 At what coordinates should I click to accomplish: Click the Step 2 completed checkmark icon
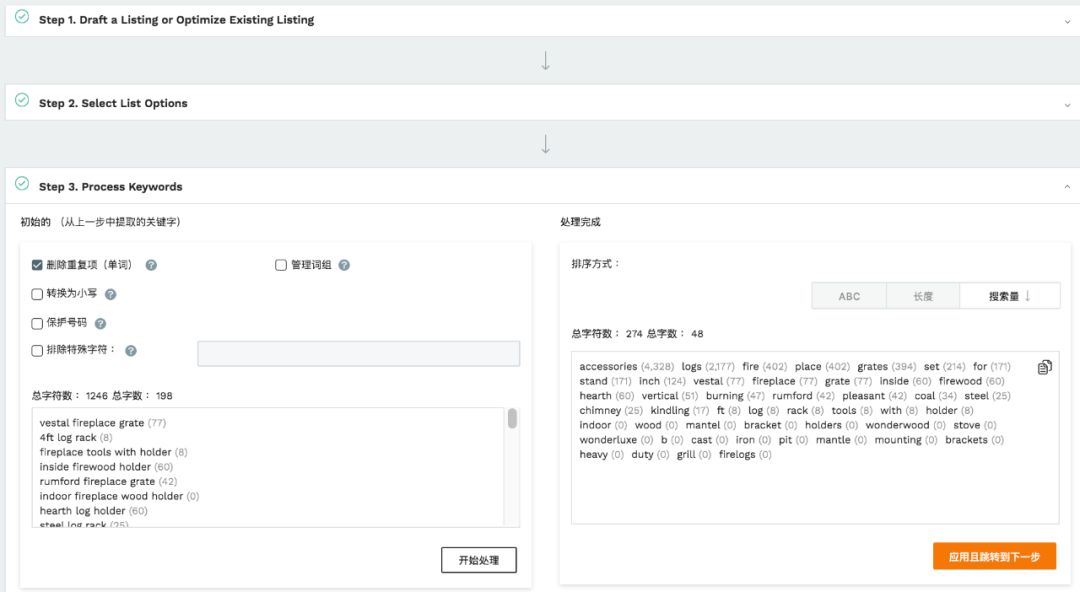coord(22,100)
